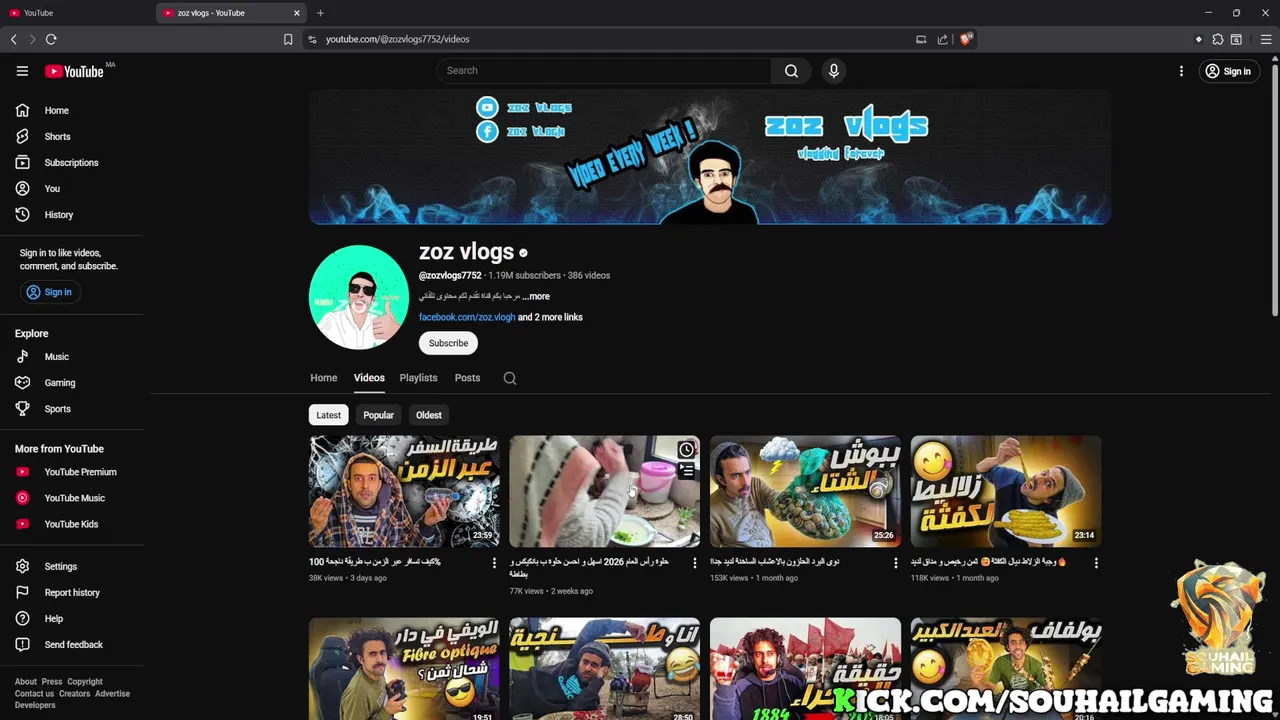Select the Popular filter chip
The image size is (1280, 720).
pos(378,415)
